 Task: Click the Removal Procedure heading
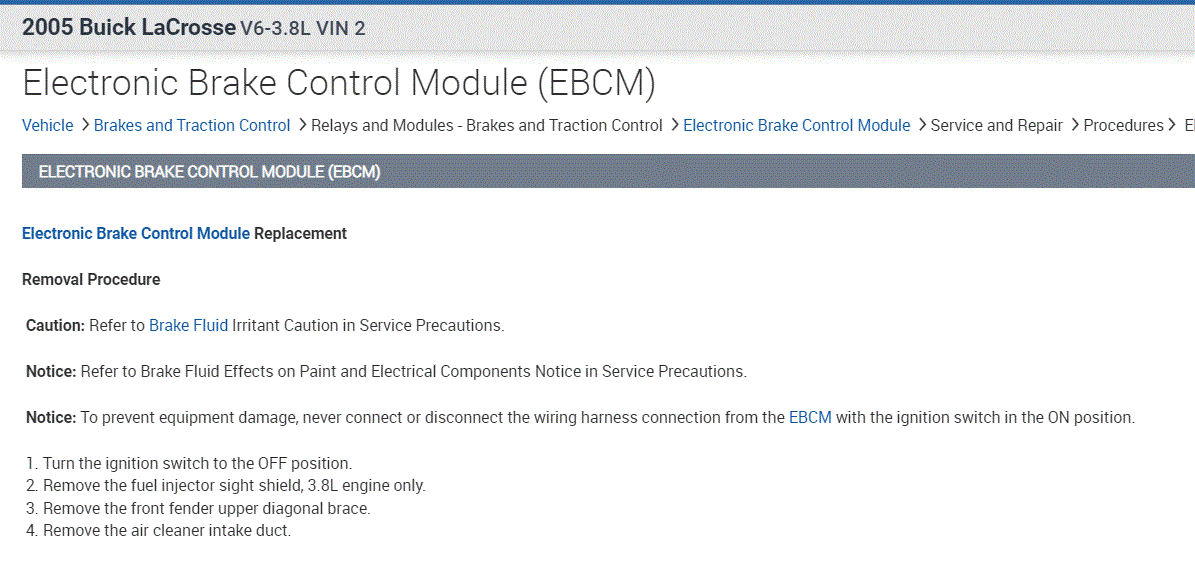pyautogui.click(x=91, y=280)
